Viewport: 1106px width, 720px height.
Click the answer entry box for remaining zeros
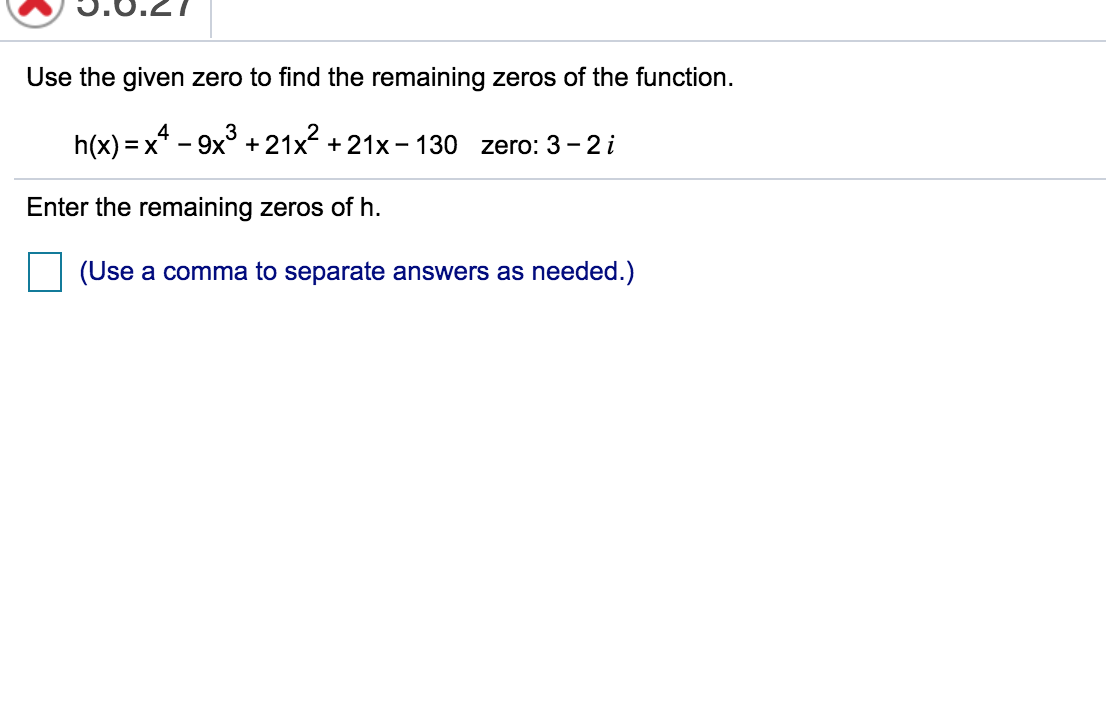tap(44, 270)
